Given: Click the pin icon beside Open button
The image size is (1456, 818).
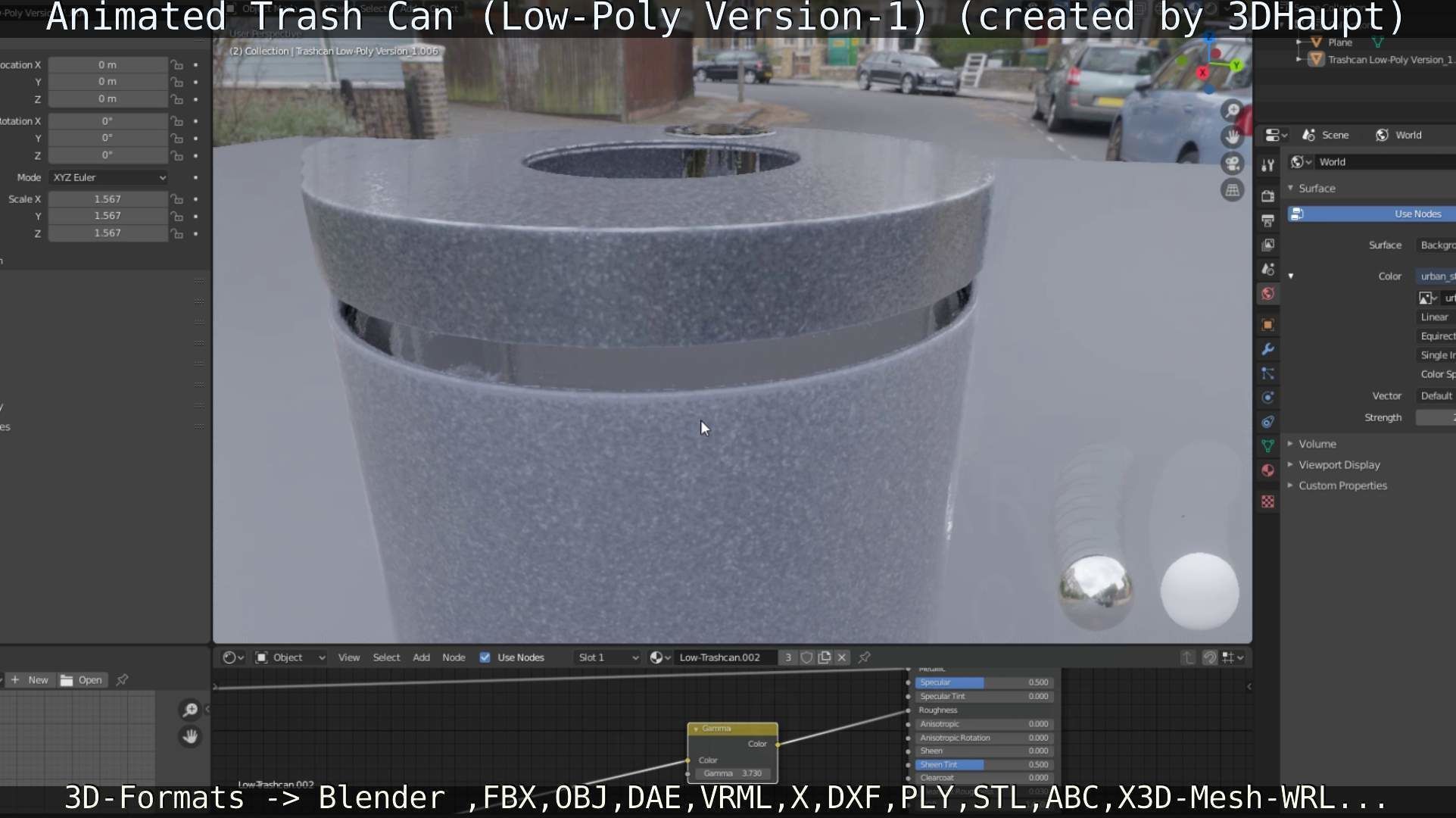Looking at the screenshot, I should tap(122, 680).
